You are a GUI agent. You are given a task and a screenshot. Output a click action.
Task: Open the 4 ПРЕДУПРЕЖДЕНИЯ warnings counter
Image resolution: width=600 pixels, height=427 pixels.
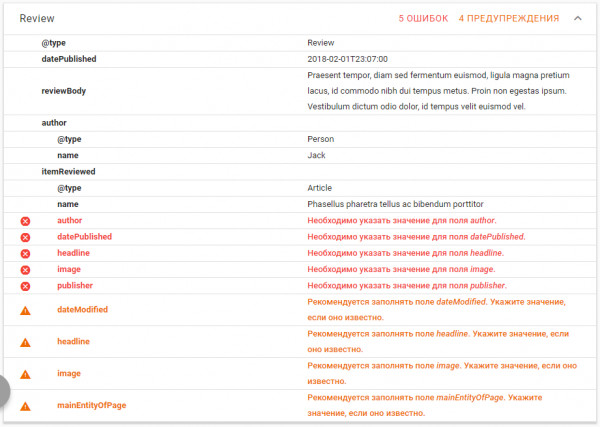509,18
